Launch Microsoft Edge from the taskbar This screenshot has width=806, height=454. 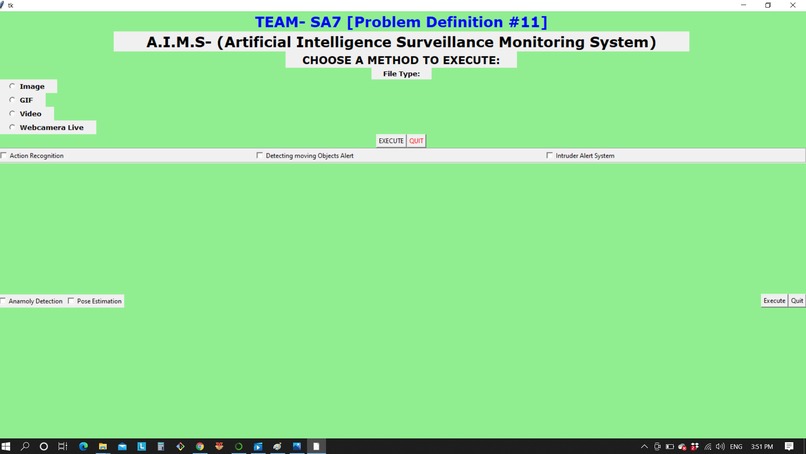click(x=83, y=446)
